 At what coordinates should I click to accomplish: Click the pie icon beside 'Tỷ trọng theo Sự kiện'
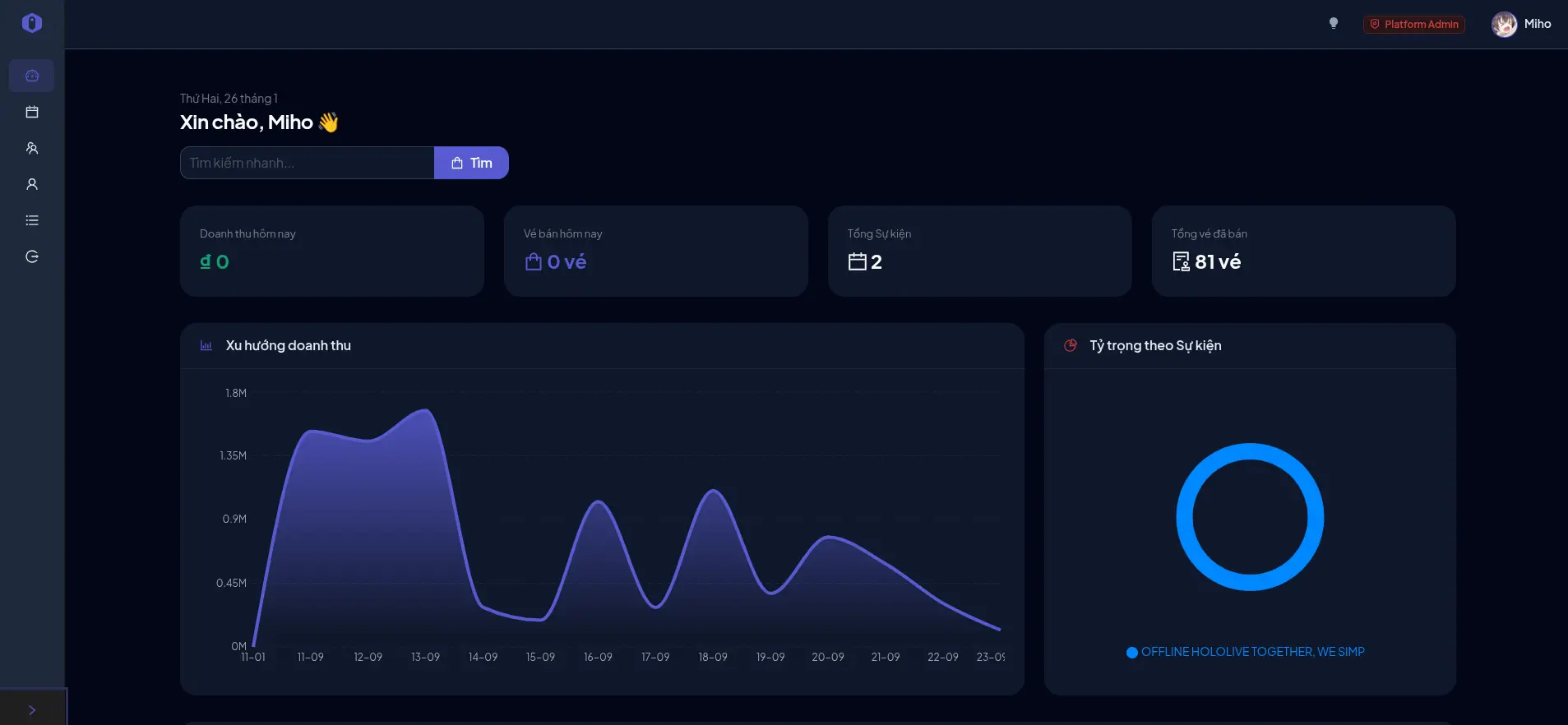pos(1071,346)
